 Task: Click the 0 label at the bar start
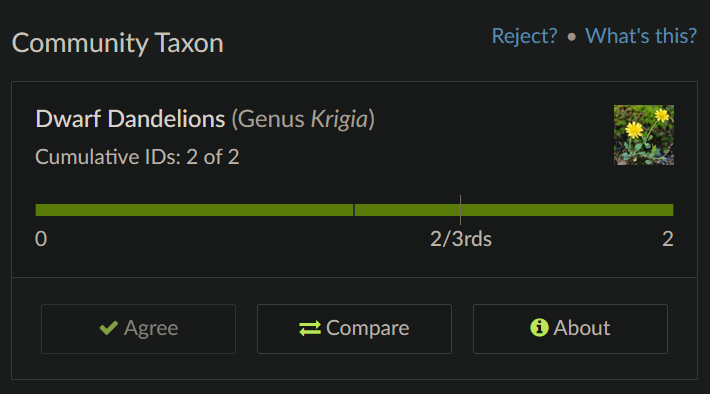pos(41,239)
